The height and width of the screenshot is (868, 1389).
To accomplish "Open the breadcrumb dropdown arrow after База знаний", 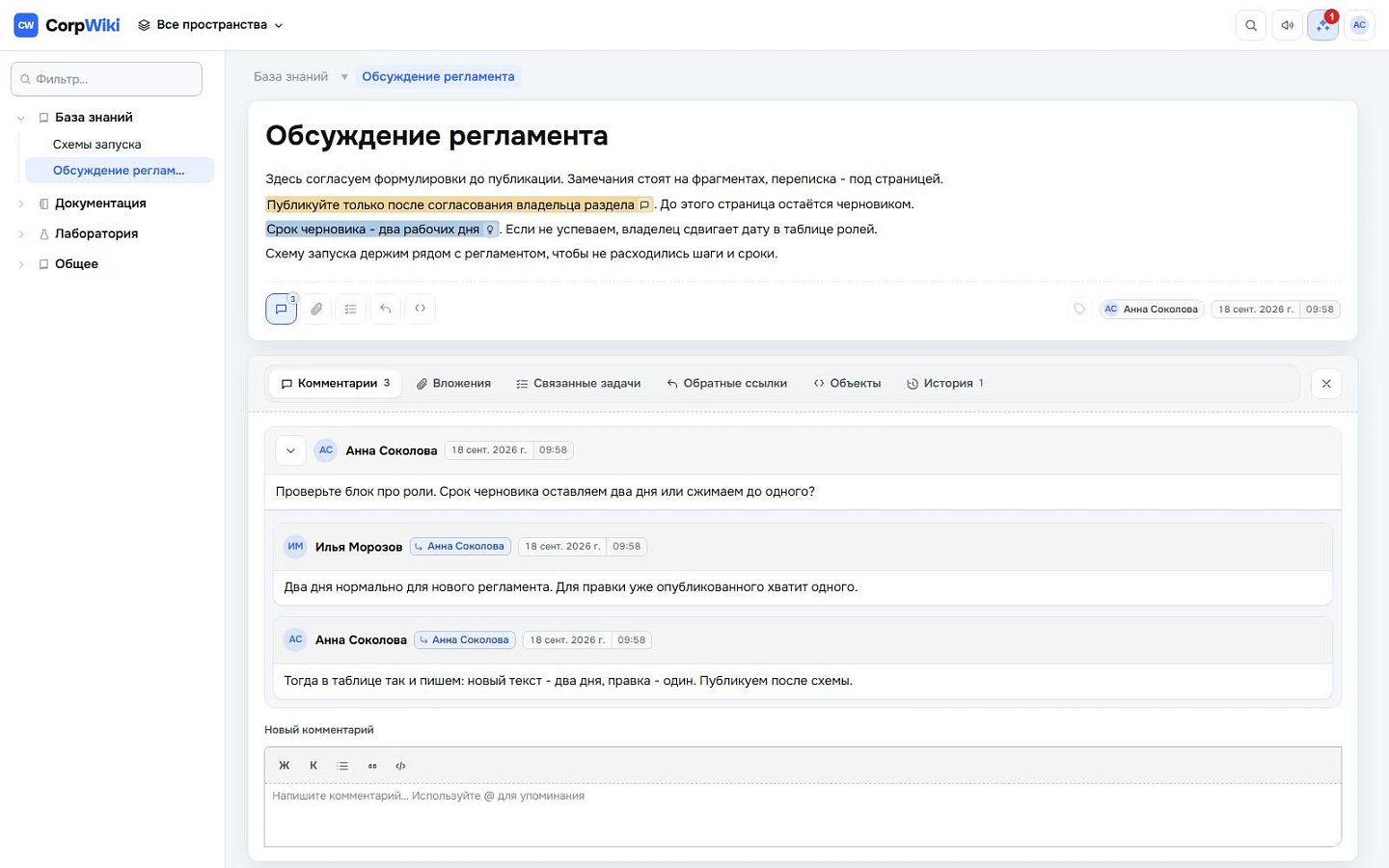I will [344, 77].
